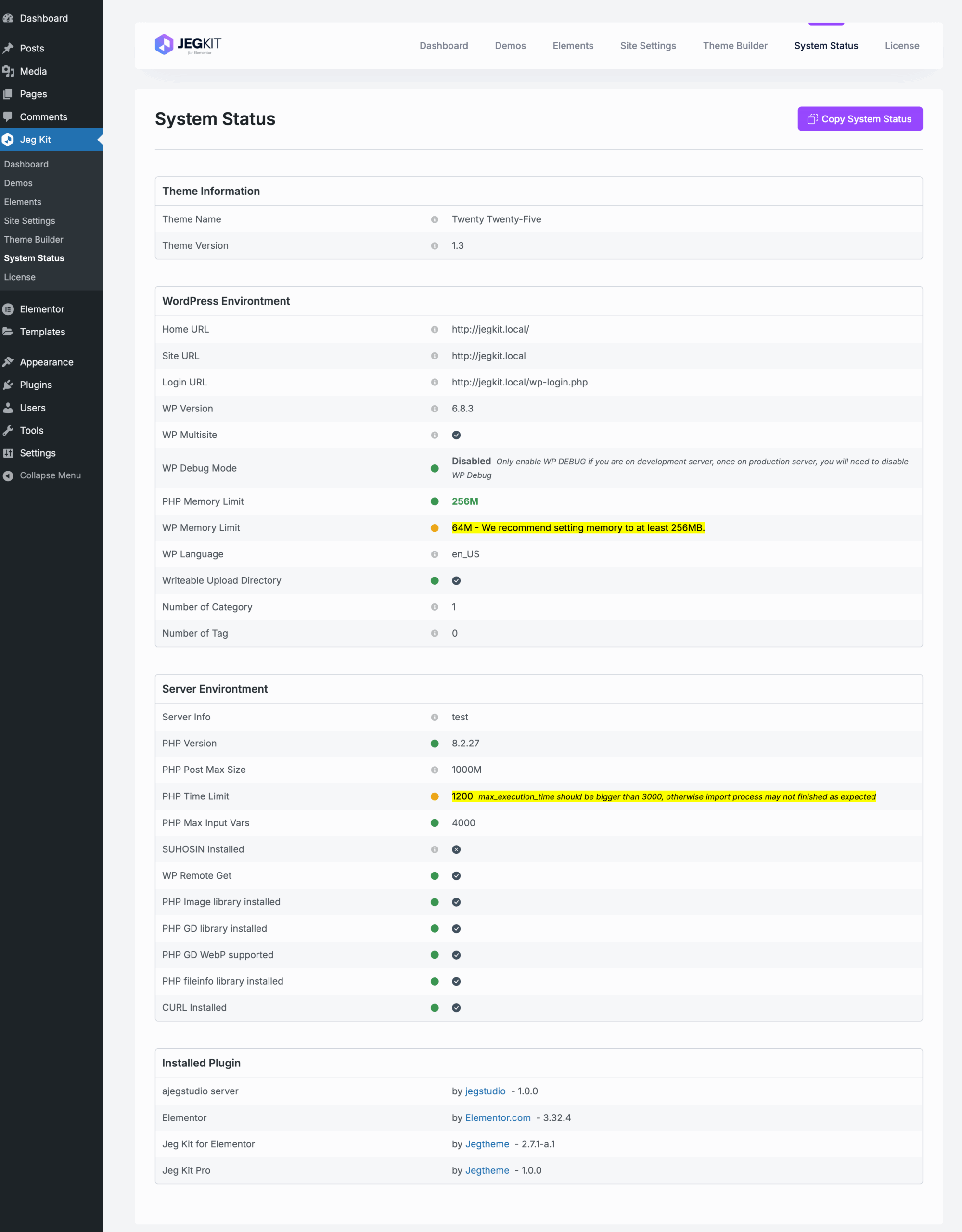Click the Appearance paintbrush icon
The image size is (962, 1232).
[x=8, y=362]
